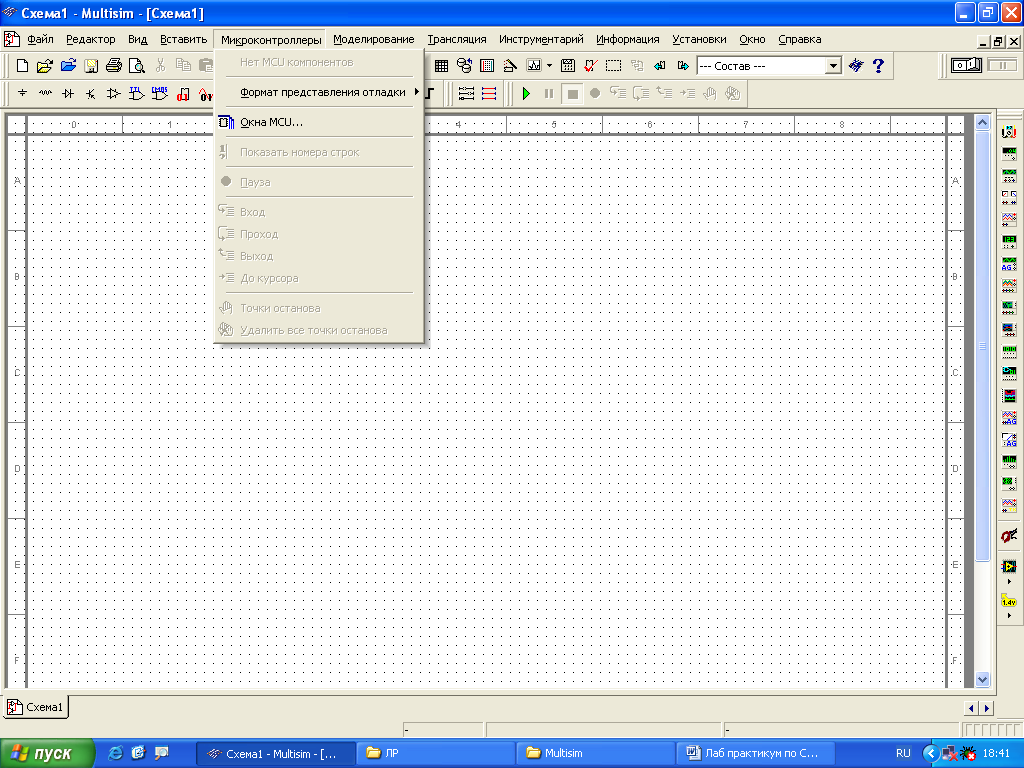
Task: Launch Internet Explorer from quick launch
Action: coord(116,753)
